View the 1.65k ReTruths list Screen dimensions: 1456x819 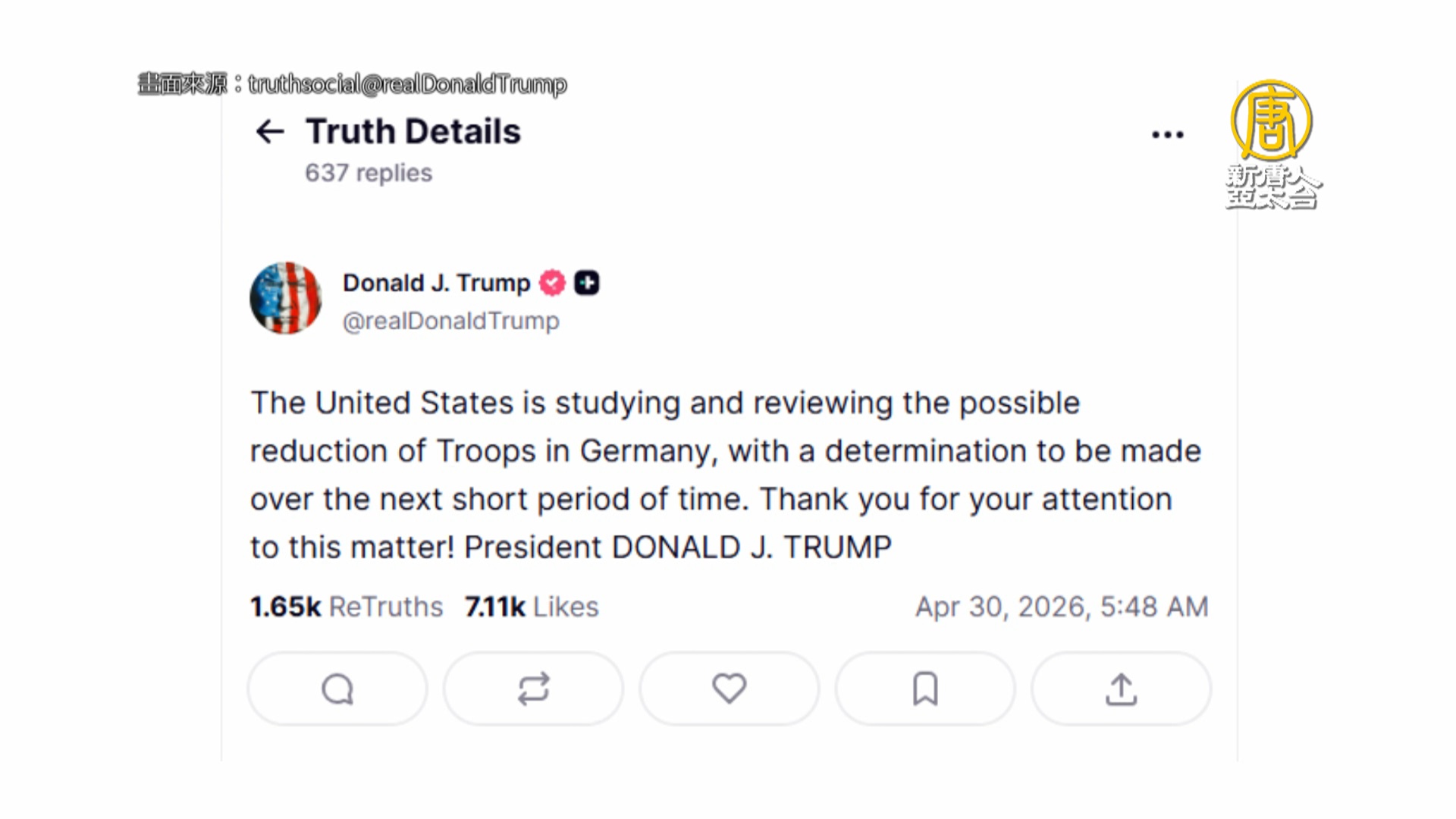tap(347, 607)
